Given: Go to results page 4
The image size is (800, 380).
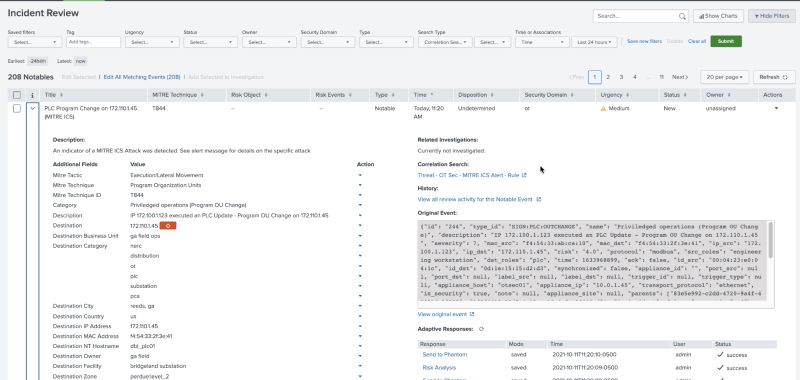Looking at the screenshot, I should (x=635, y=77).
